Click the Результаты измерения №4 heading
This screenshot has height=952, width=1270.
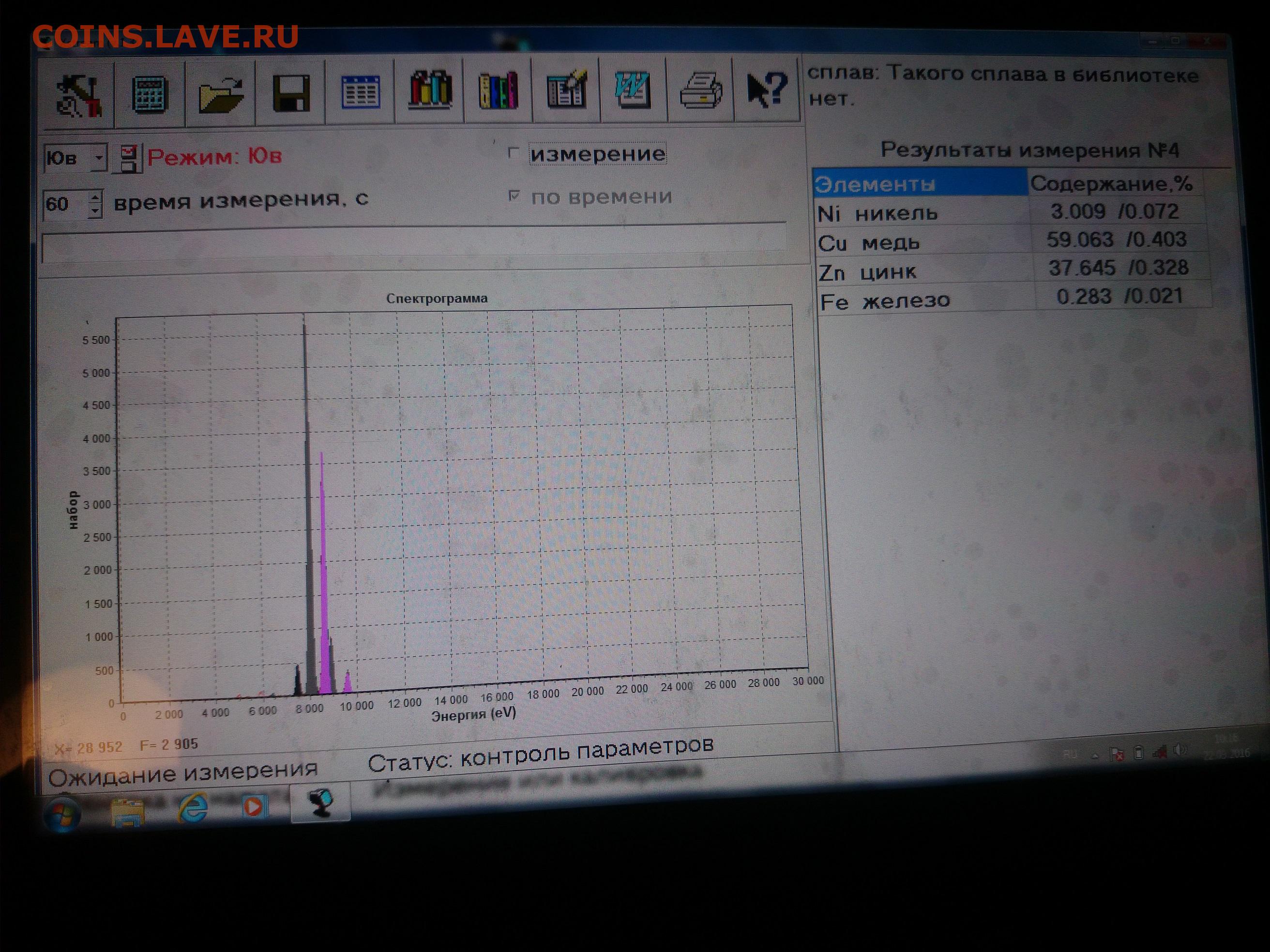1029,150
